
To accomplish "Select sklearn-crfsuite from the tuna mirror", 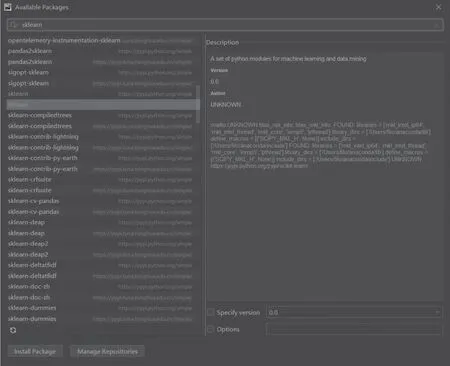I will coord(103,190).
